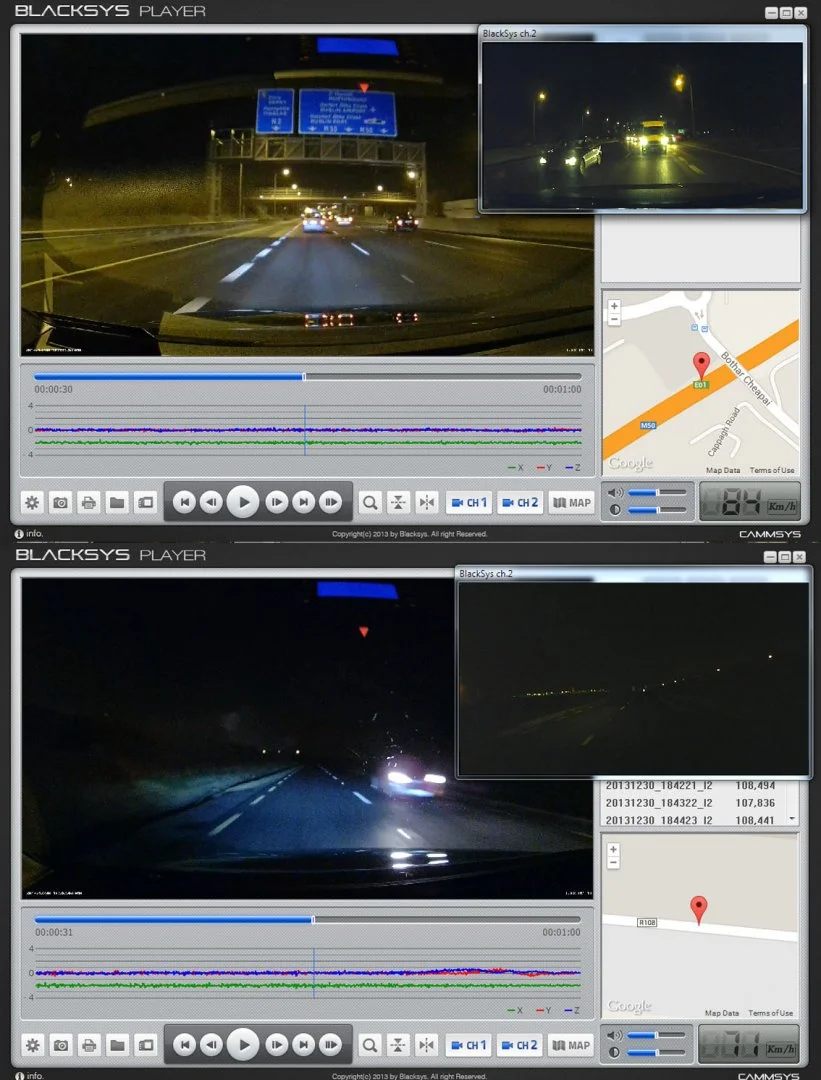Mute speaker icon in top player

615,492
